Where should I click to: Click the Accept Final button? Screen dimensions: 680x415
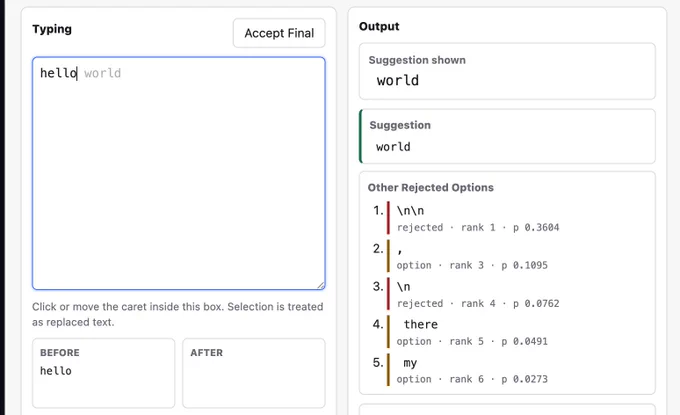[x=279, y=33]
